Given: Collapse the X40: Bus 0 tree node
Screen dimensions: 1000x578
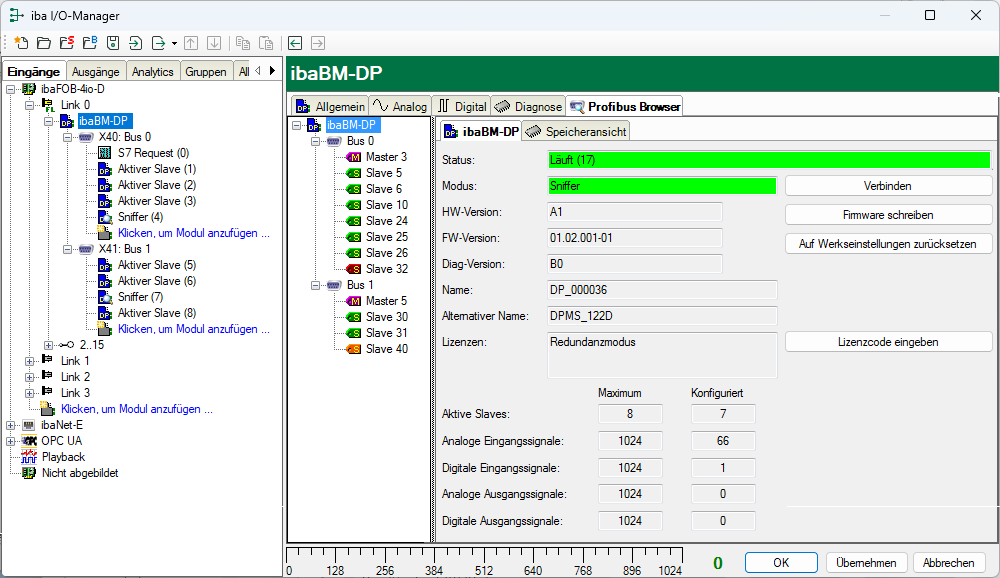Looking at the screenshot, I should click(x=68, y=137).
